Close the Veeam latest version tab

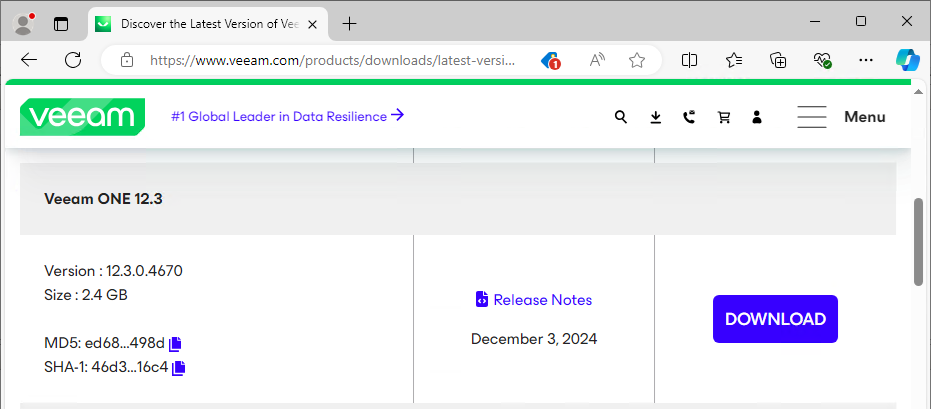click(313, 24)
